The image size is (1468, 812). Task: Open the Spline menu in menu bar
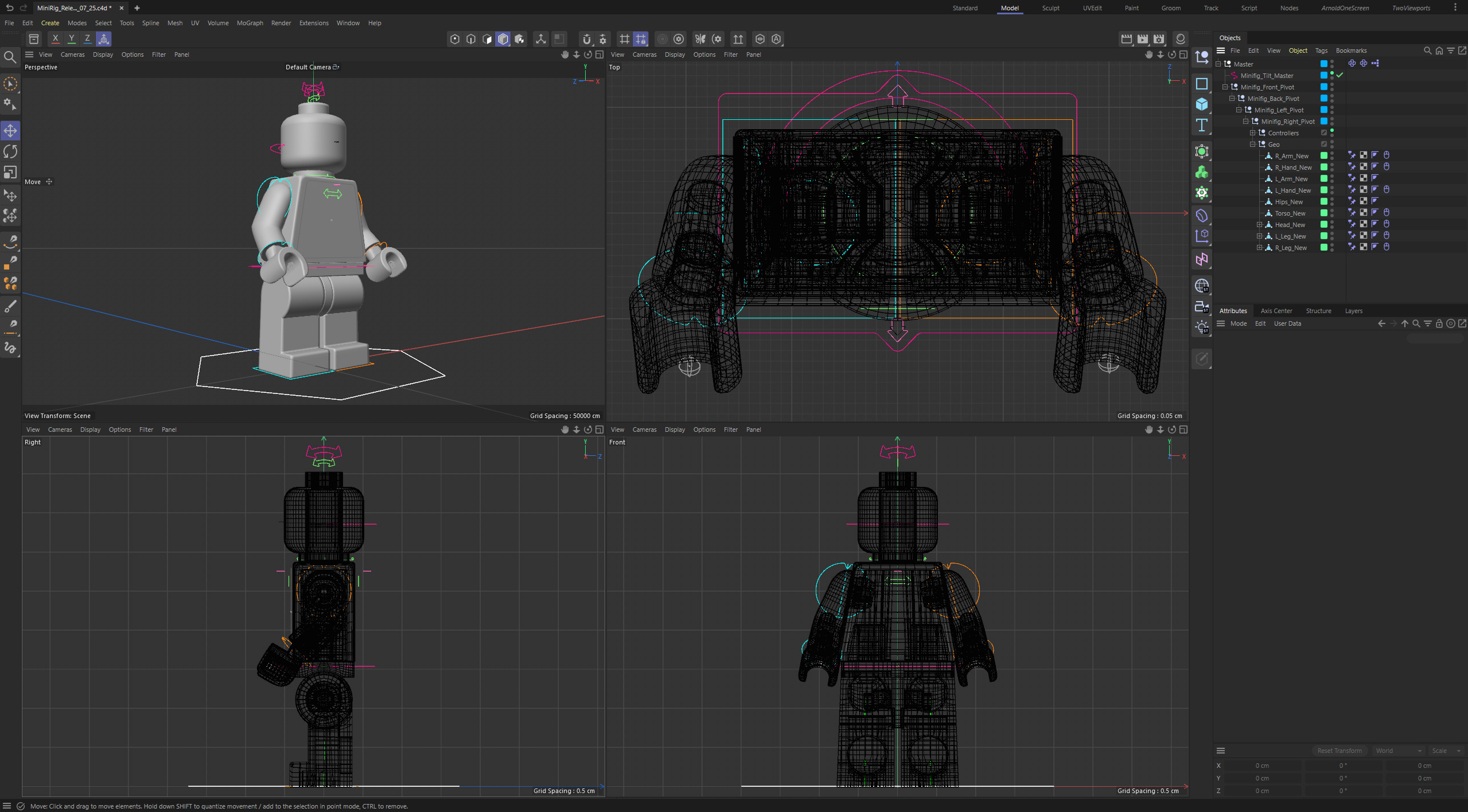(150, 23)
